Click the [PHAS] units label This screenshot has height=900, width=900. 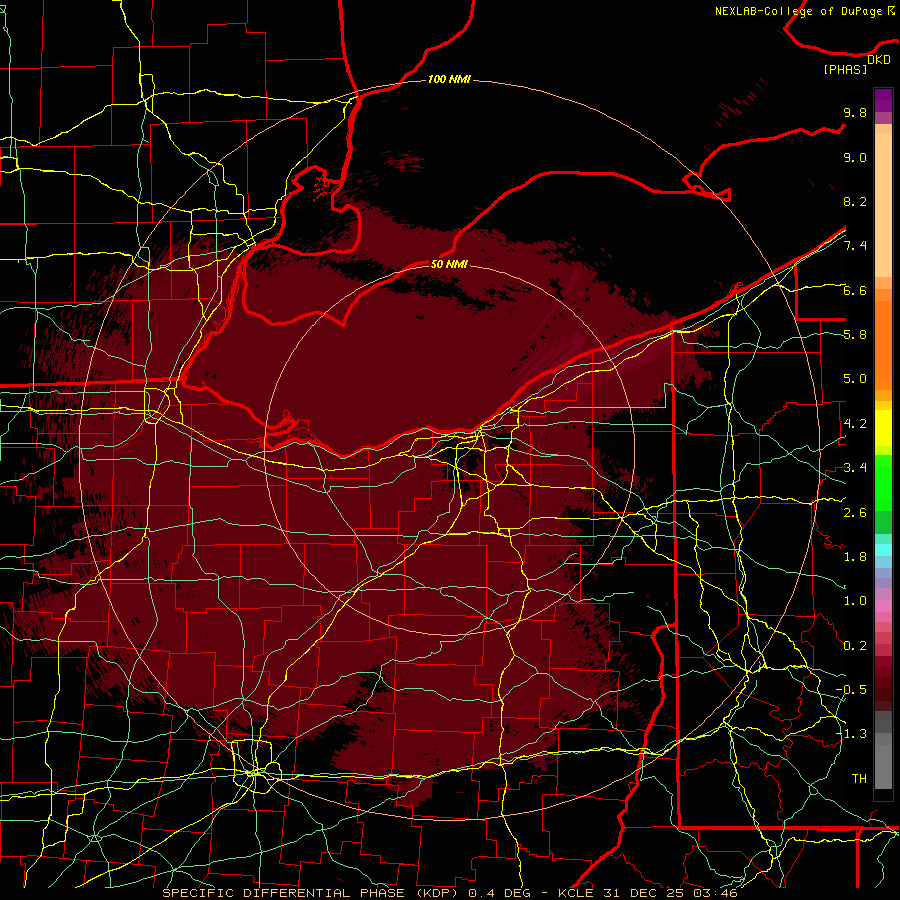845,70
